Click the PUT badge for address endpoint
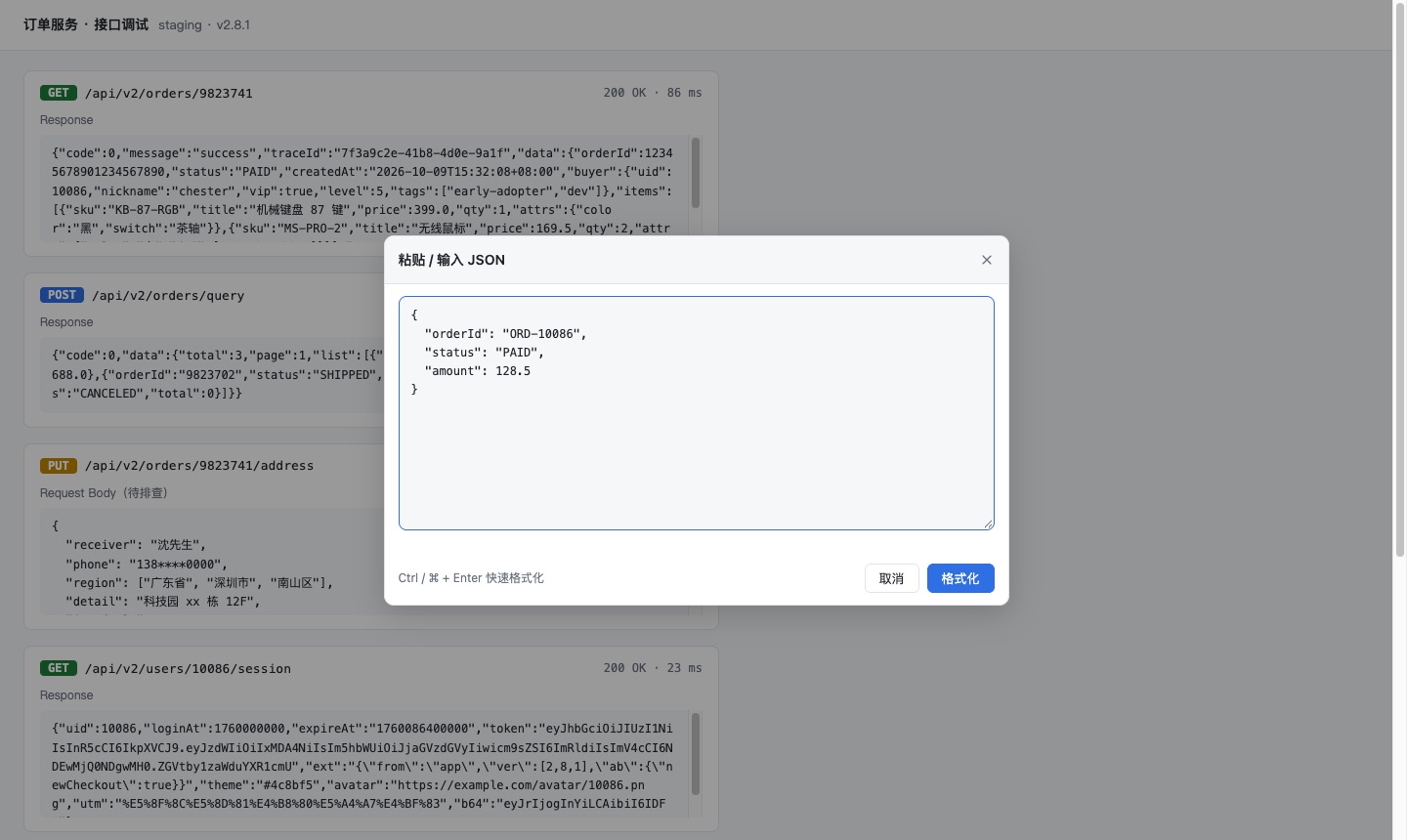This screenshot has height=840, width=1407. (59, 466)
